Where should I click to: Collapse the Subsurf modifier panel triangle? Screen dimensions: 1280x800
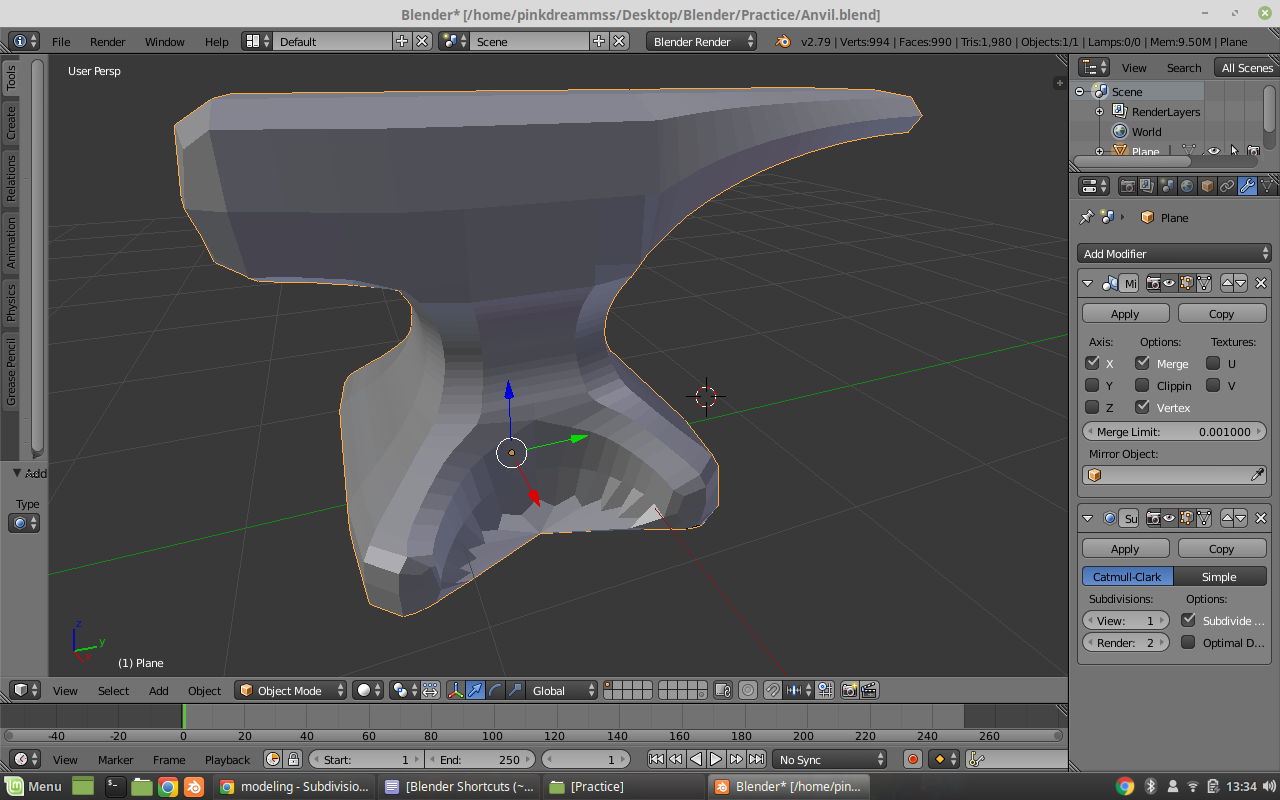(1088, 518)
